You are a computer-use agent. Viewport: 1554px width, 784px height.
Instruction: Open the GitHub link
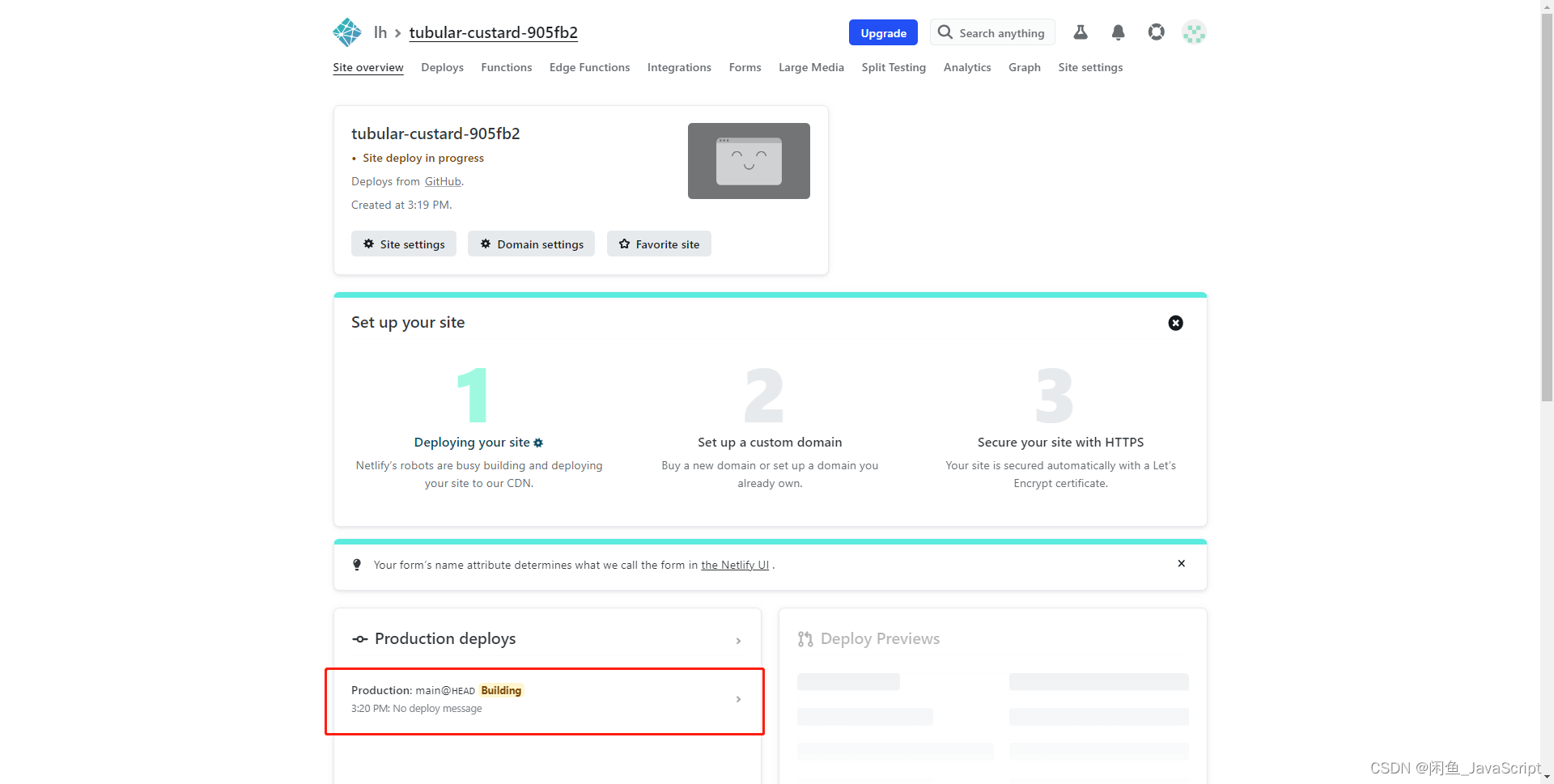tap(443, 181)
